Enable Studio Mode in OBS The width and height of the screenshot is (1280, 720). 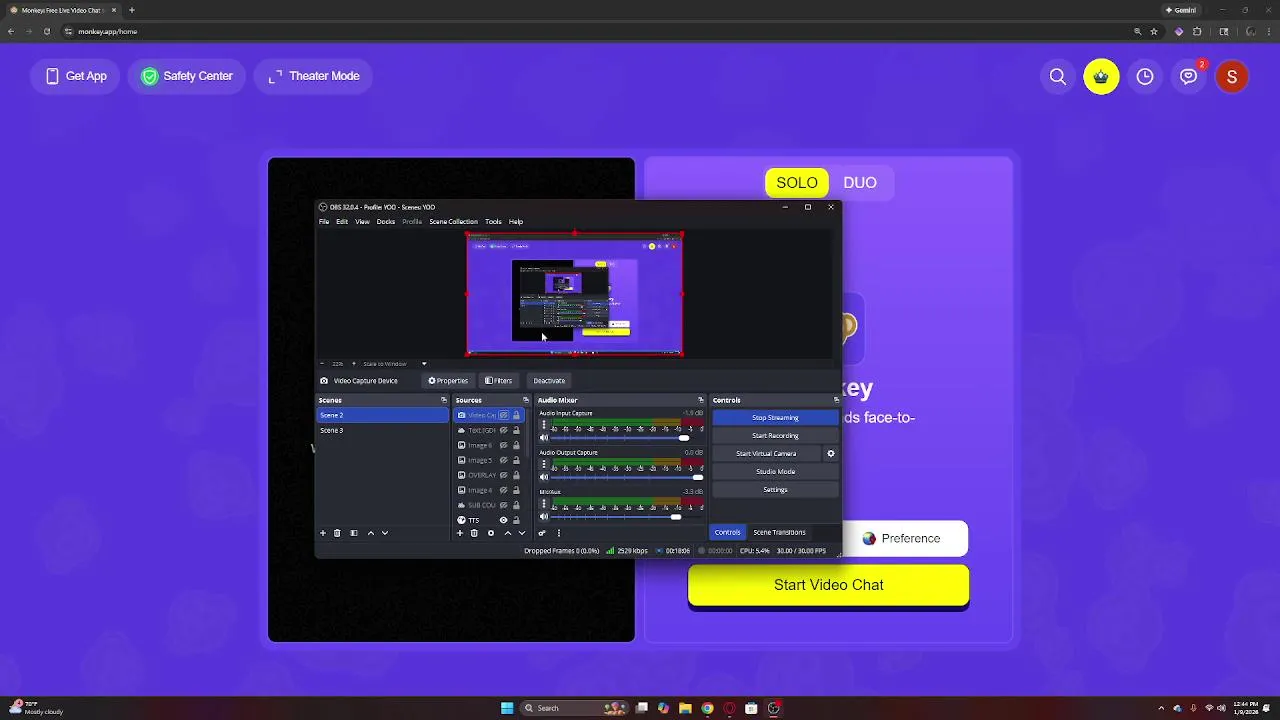[775, 471]
